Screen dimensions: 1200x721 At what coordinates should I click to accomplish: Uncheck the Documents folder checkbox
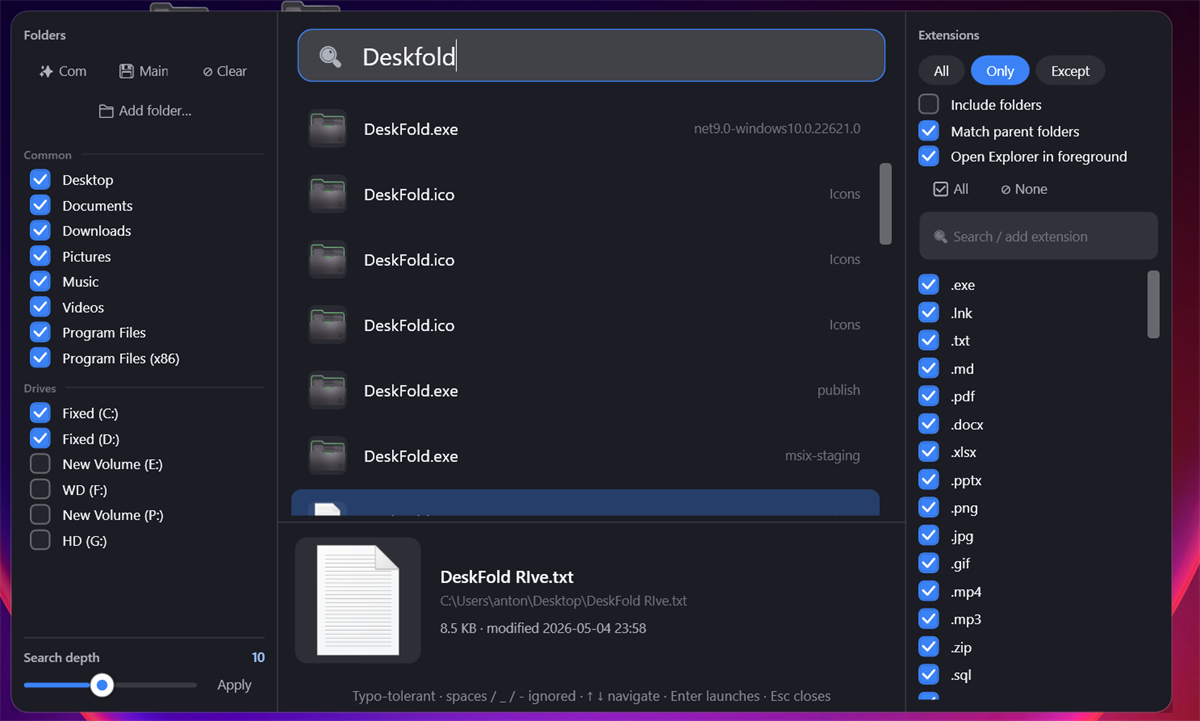pyautogui.click(x=40, y=205)
